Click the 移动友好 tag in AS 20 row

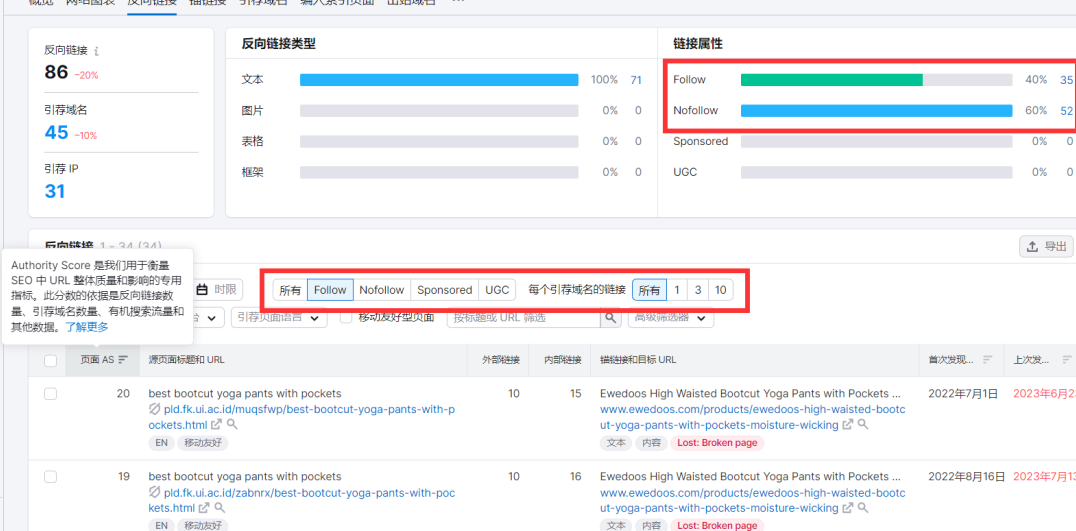pos(202,443)
